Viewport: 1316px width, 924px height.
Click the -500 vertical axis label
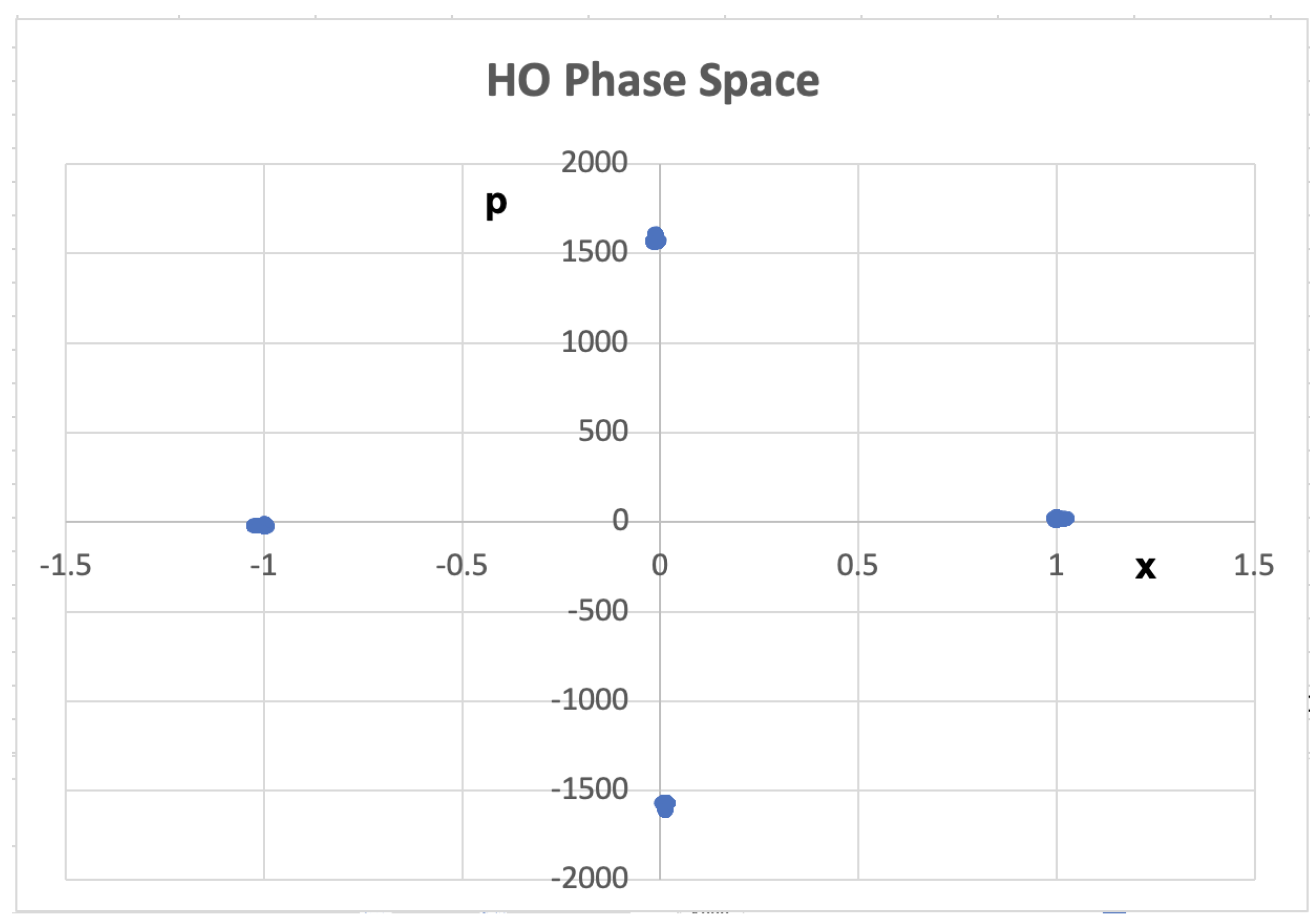tap(598, 611)
